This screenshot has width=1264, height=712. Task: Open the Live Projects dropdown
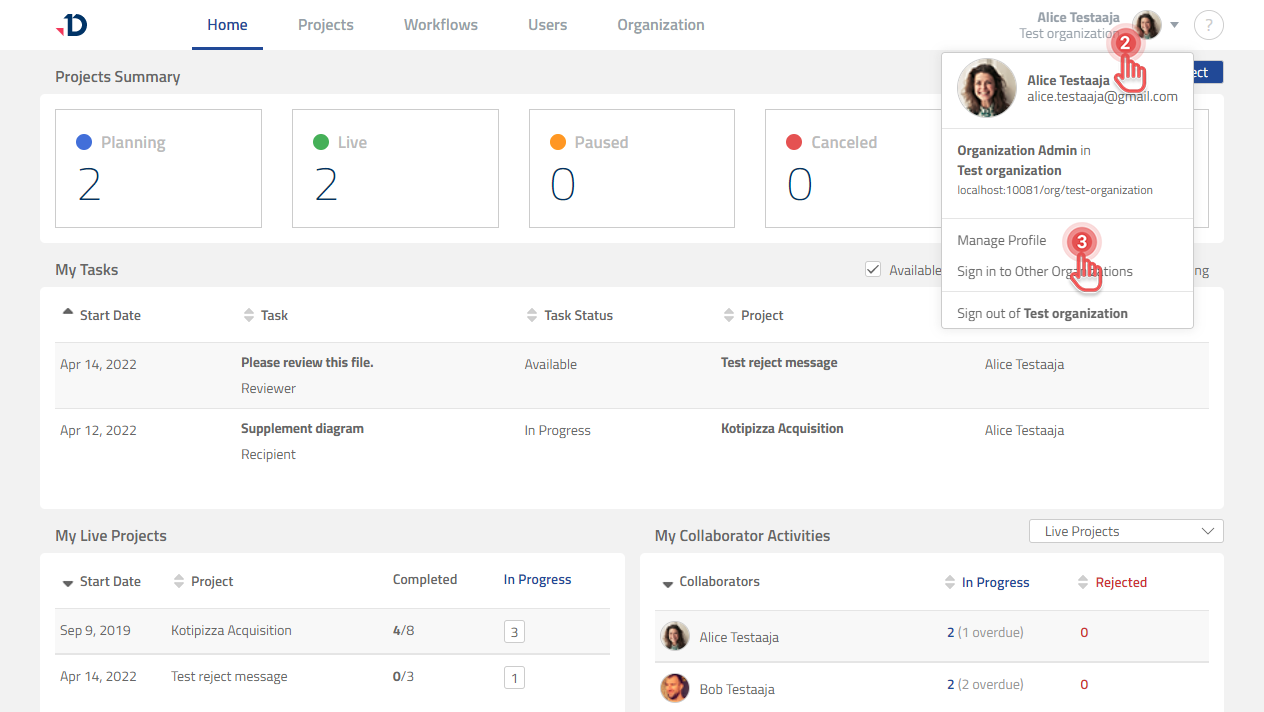click(x=1125, y=530)
